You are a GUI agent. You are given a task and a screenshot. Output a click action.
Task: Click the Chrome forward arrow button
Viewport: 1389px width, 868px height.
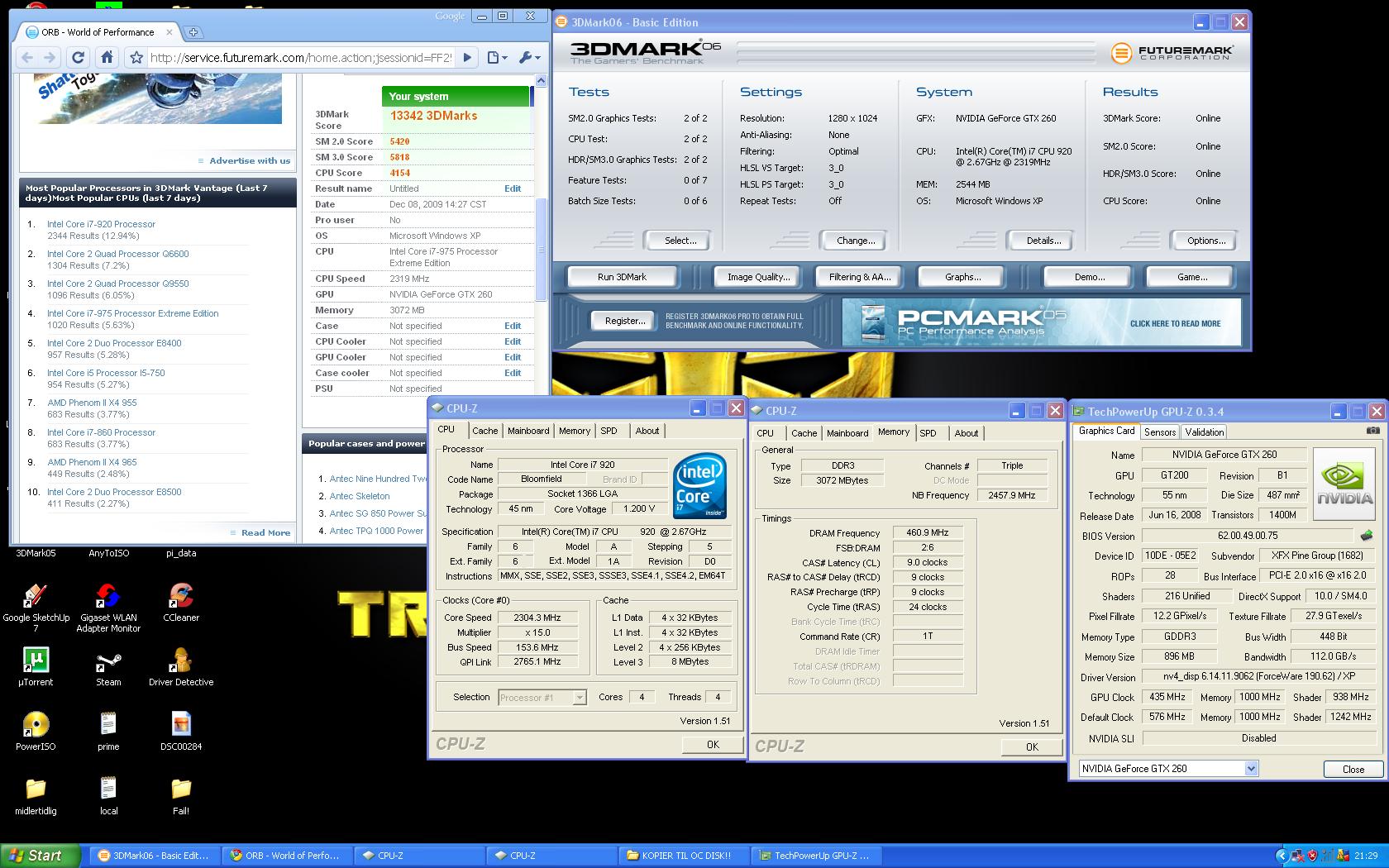pyautogui.click(x=50, y=57)
